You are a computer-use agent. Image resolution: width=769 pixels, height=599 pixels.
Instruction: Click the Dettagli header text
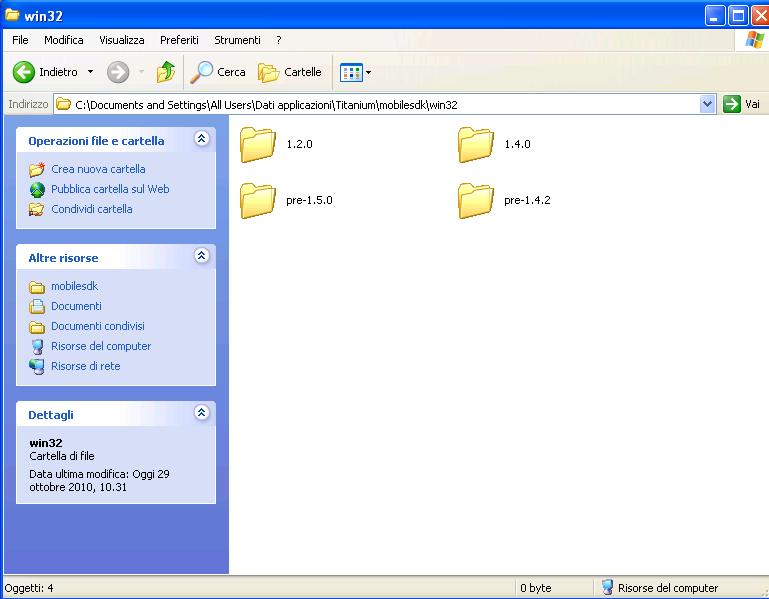coord(51,415)
